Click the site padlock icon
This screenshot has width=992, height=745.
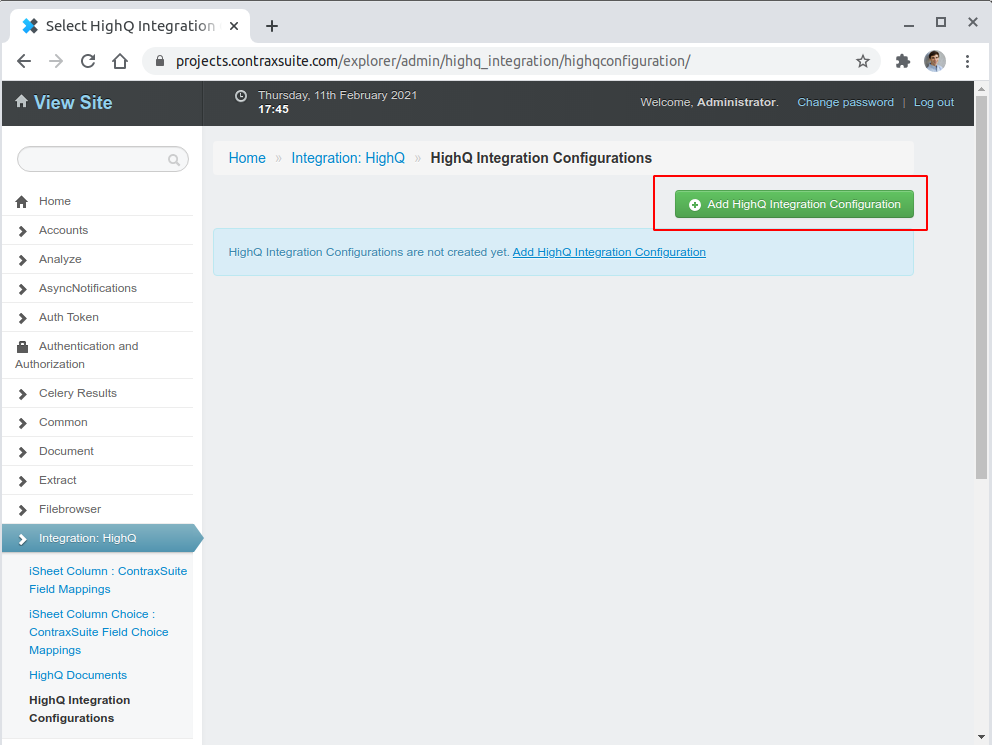160,61
